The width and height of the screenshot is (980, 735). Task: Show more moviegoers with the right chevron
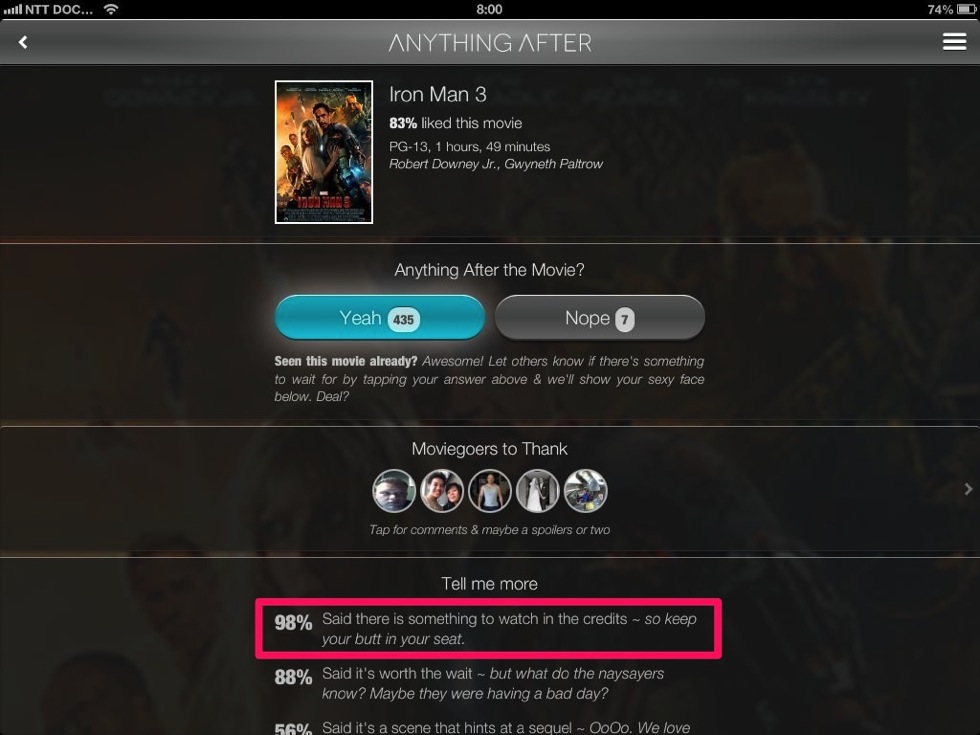pos(968,489)
